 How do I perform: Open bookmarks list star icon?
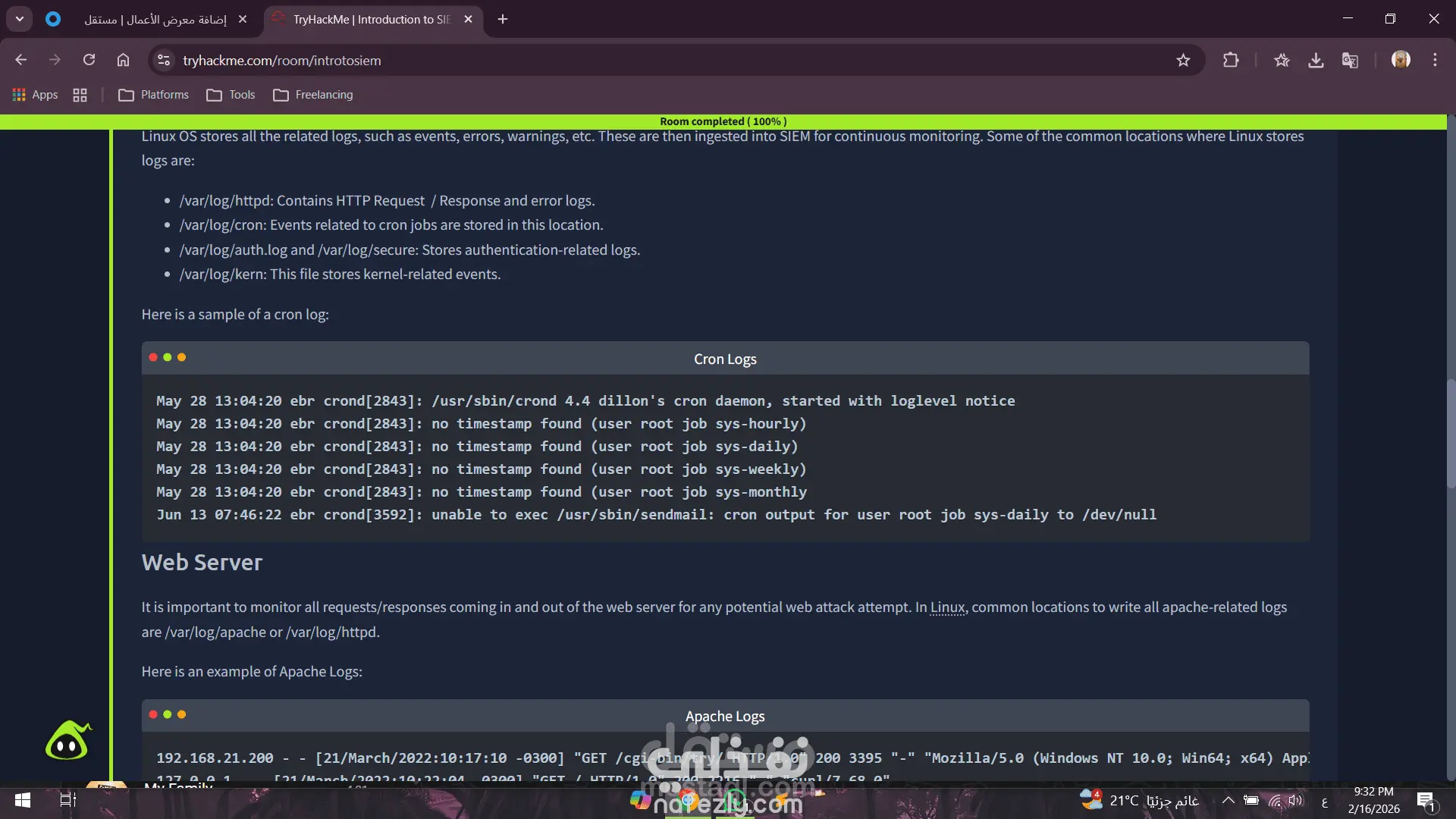(x=1282, y=60)
